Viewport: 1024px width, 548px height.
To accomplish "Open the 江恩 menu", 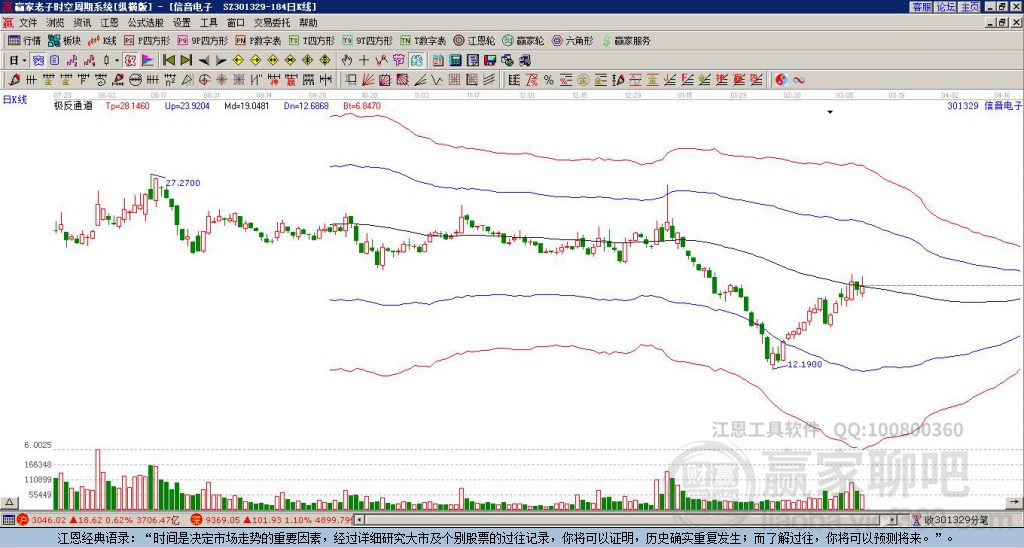I will pyautogui.click(x=109, y=23).
